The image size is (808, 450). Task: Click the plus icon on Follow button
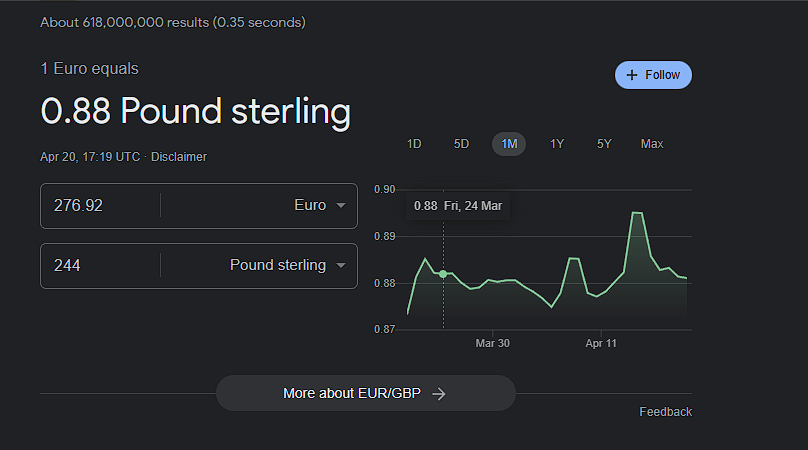click(x=631, y=75)
